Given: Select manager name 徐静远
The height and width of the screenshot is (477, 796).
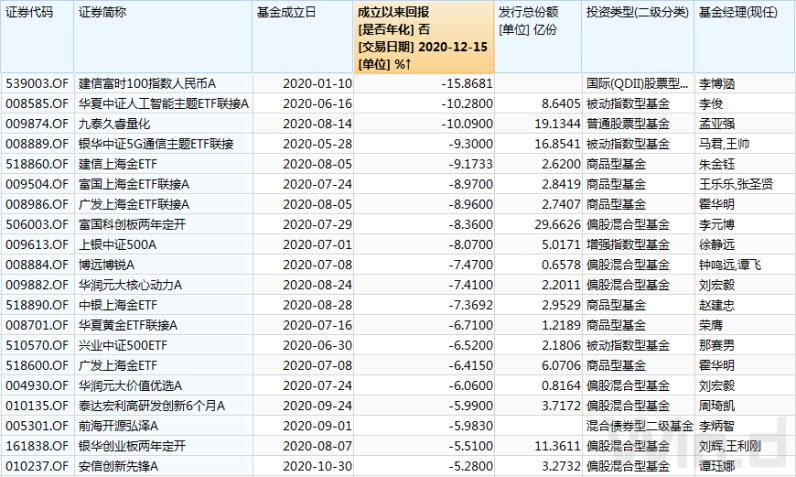Looking at the screenshot, I should pos(717,245).
